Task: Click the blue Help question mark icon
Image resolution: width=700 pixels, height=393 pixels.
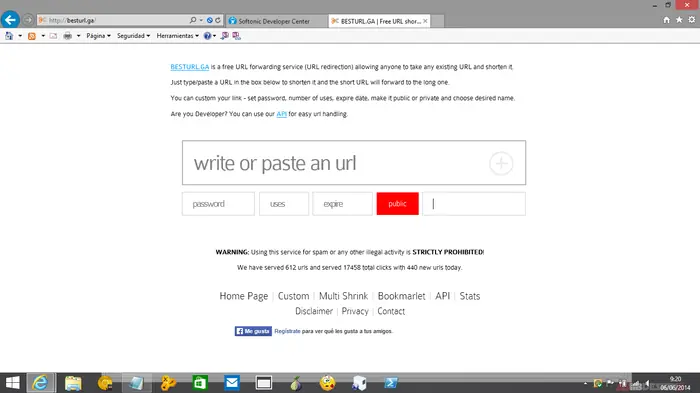Action: click(x=207, y=36)
